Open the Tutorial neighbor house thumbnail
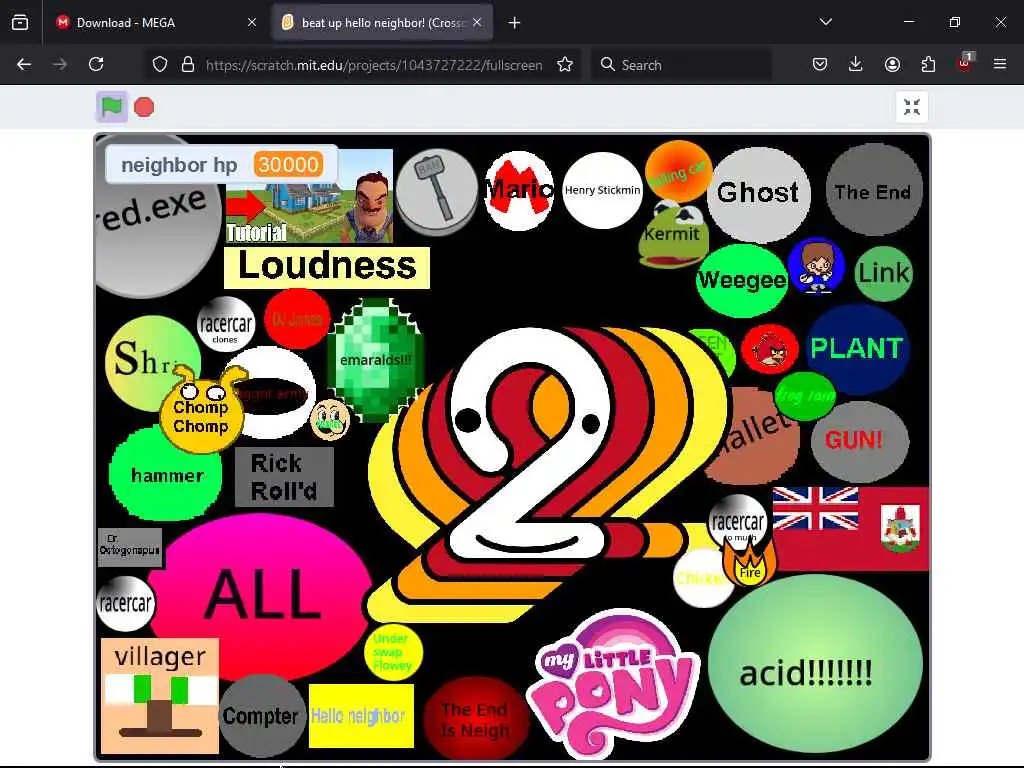 tap(310, 196)
